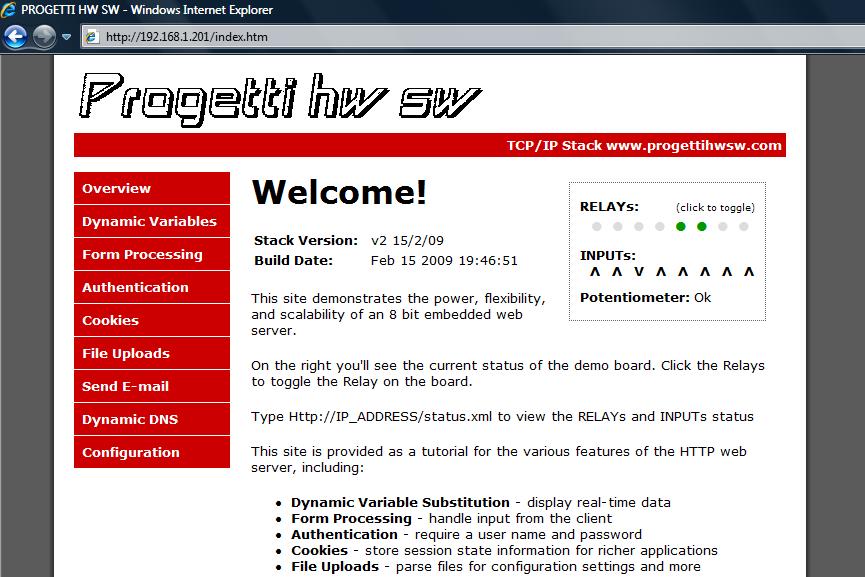The height and width of the screenshot is (577, 865).
Task: Open the Authentication page
Action: 152,287
